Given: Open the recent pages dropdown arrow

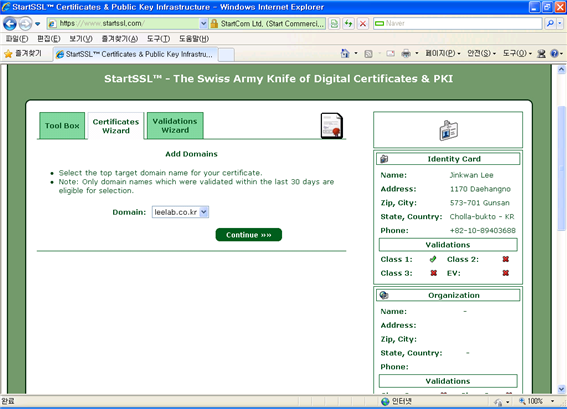Looking at the screenshot, I should tap(38, 24).
